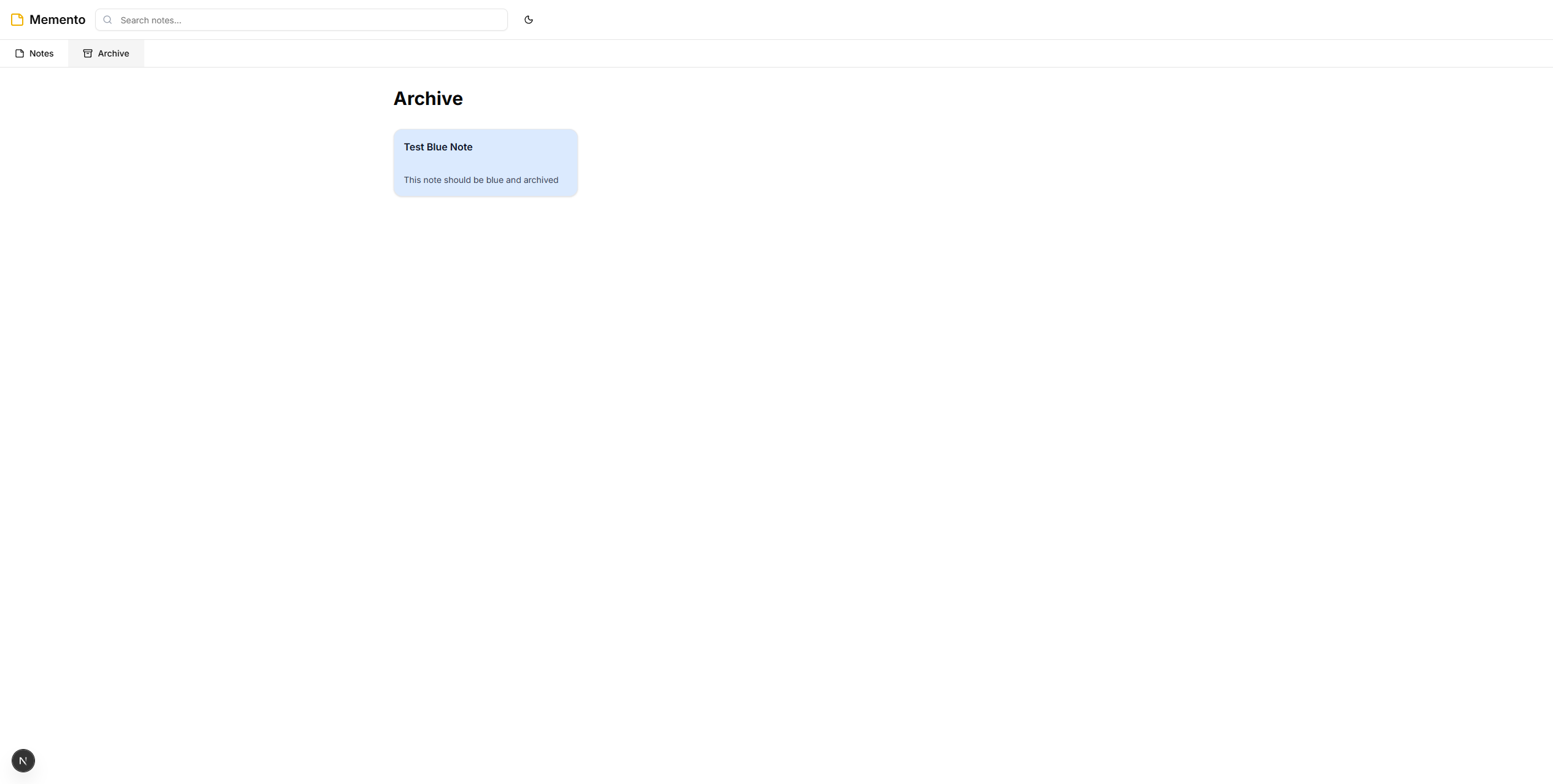Click the blue note card's empty middle area
1553x784 pixels.
pos(485,163)
